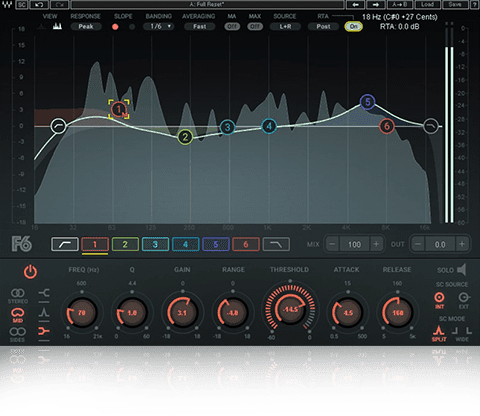Click the high-pass filter node on graph
Viewport: 480px width, 416px height.
coord(59,126)
